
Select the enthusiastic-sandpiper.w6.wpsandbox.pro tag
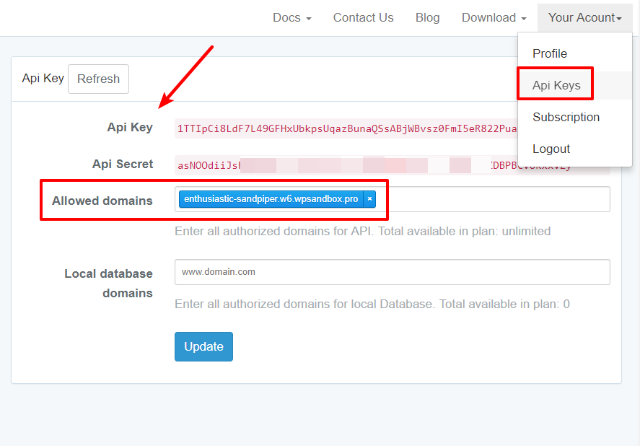click(271, 199)
